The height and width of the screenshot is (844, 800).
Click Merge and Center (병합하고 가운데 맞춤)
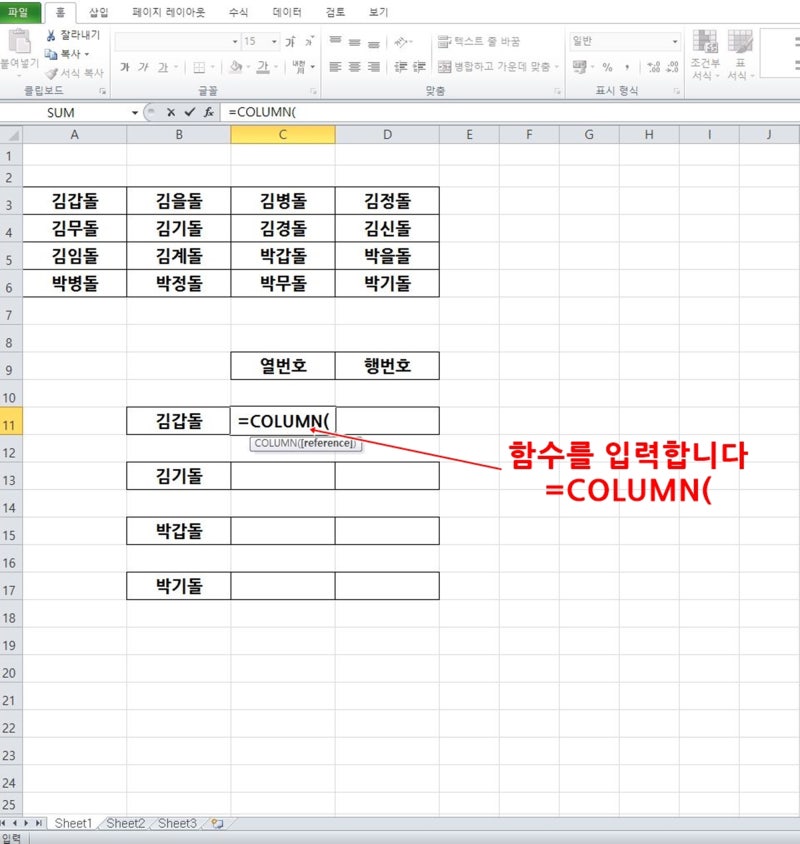click(x=494, y=67)
